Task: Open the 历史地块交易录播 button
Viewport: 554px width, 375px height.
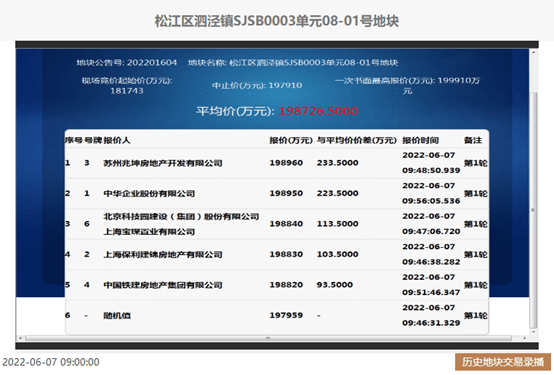Action: (502, 362)
